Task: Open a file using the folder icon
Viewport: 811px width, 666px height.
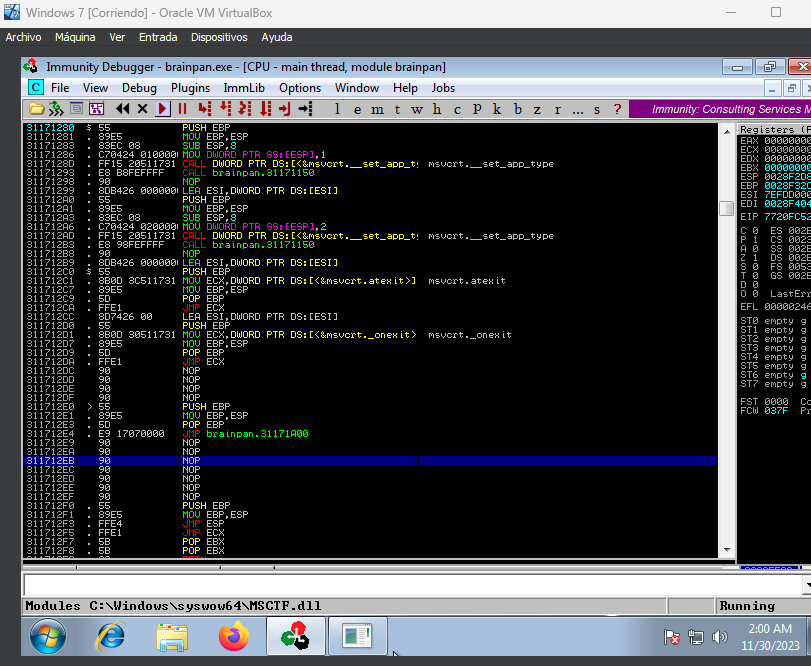Action: click(36, 109)
